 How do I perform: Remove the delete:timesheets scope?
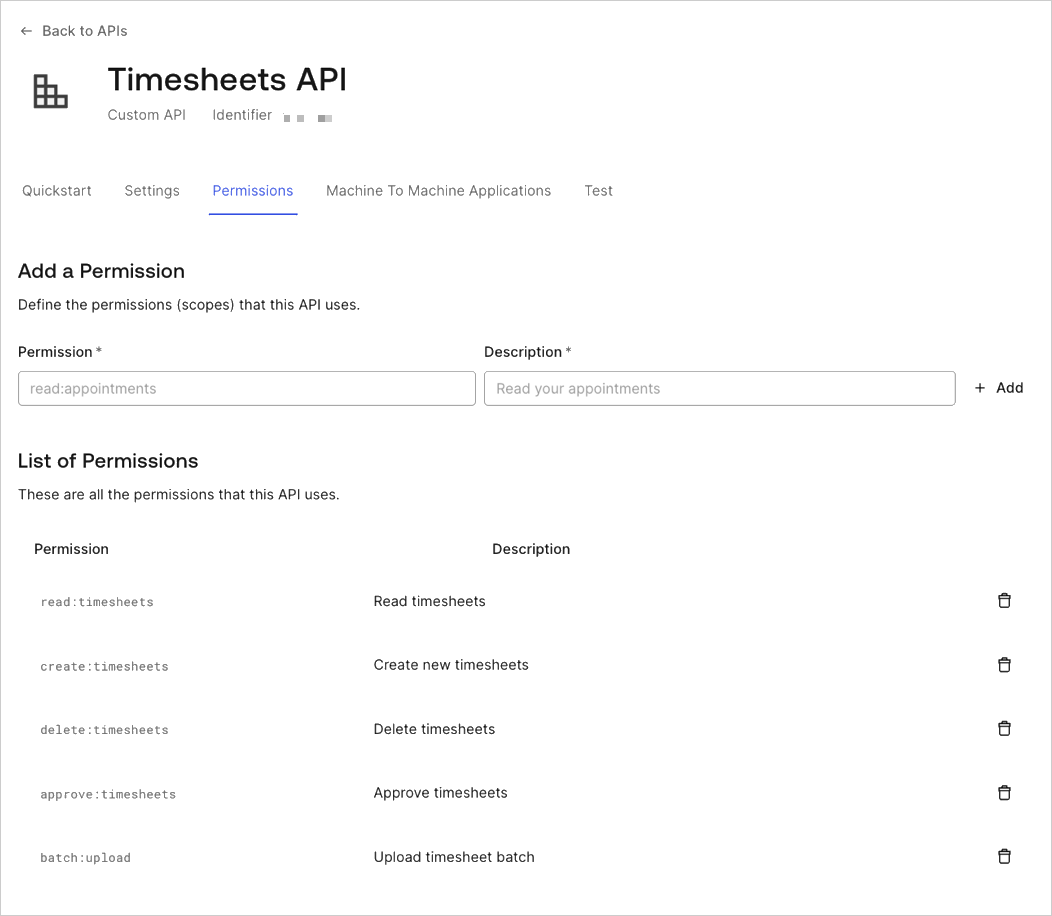point(1004,729)
